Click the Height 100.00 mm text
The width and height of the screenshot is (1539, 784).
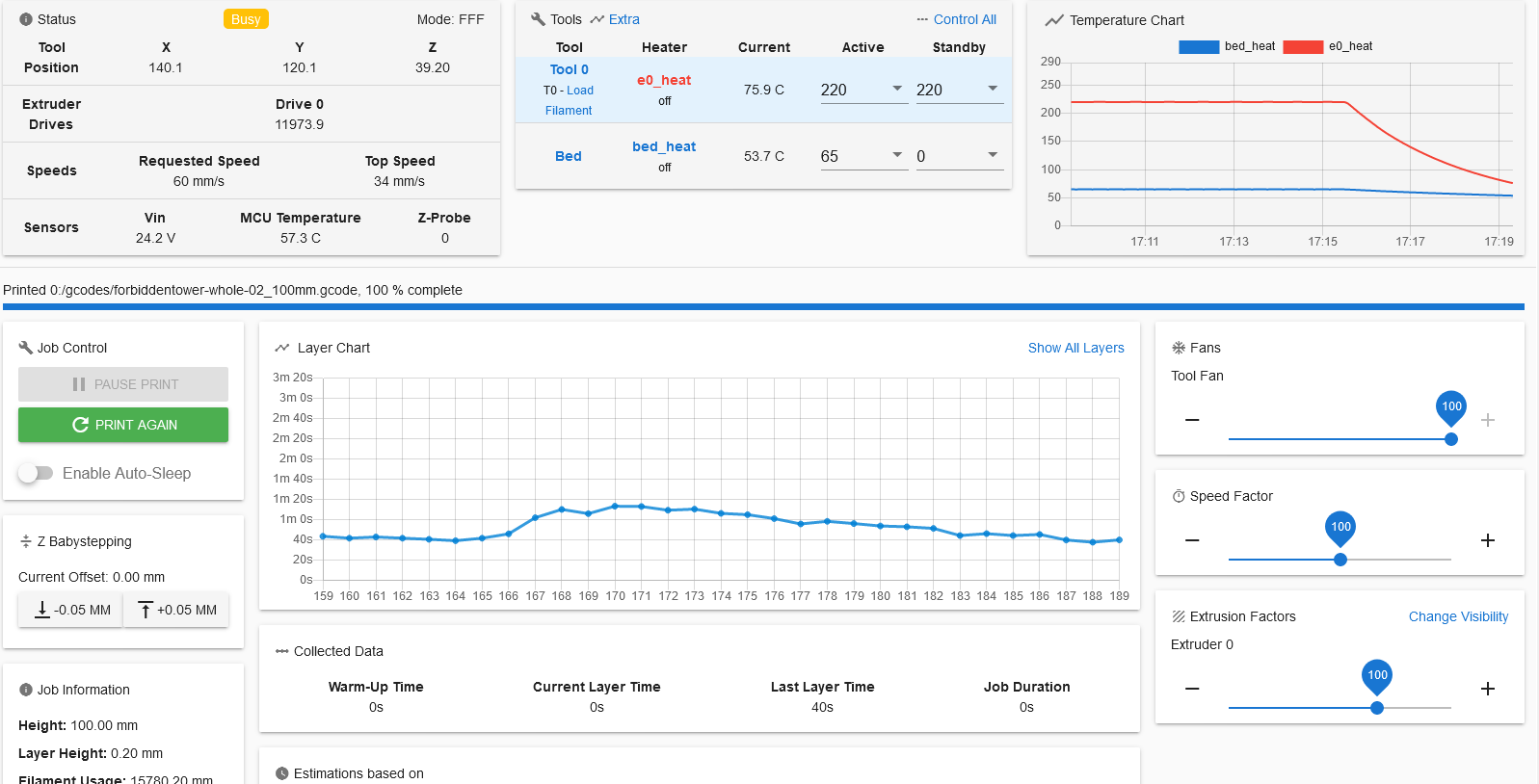click(78, 725)
